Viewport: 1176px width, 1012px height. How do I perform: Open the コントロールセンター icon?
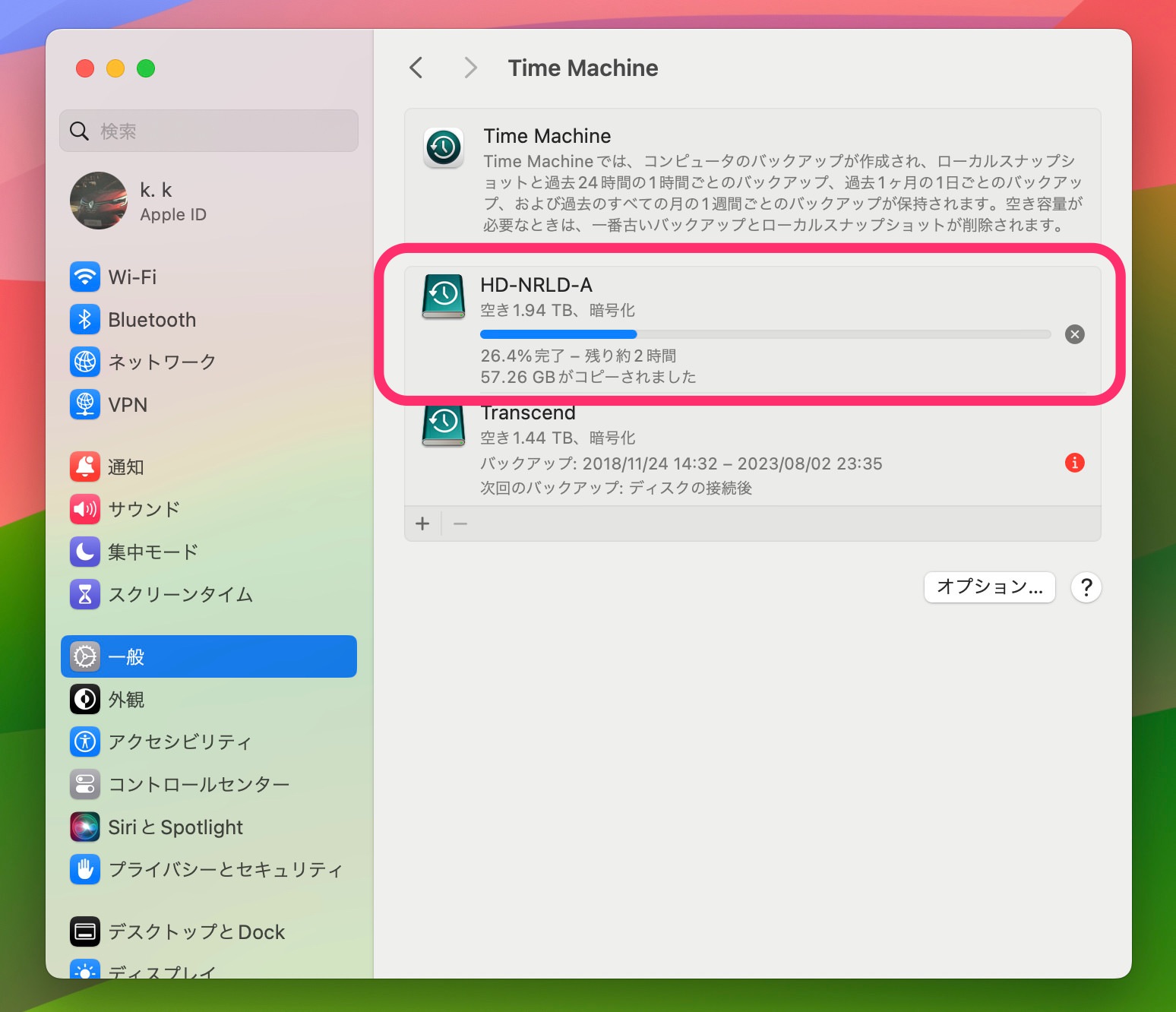tap(85, 784)
